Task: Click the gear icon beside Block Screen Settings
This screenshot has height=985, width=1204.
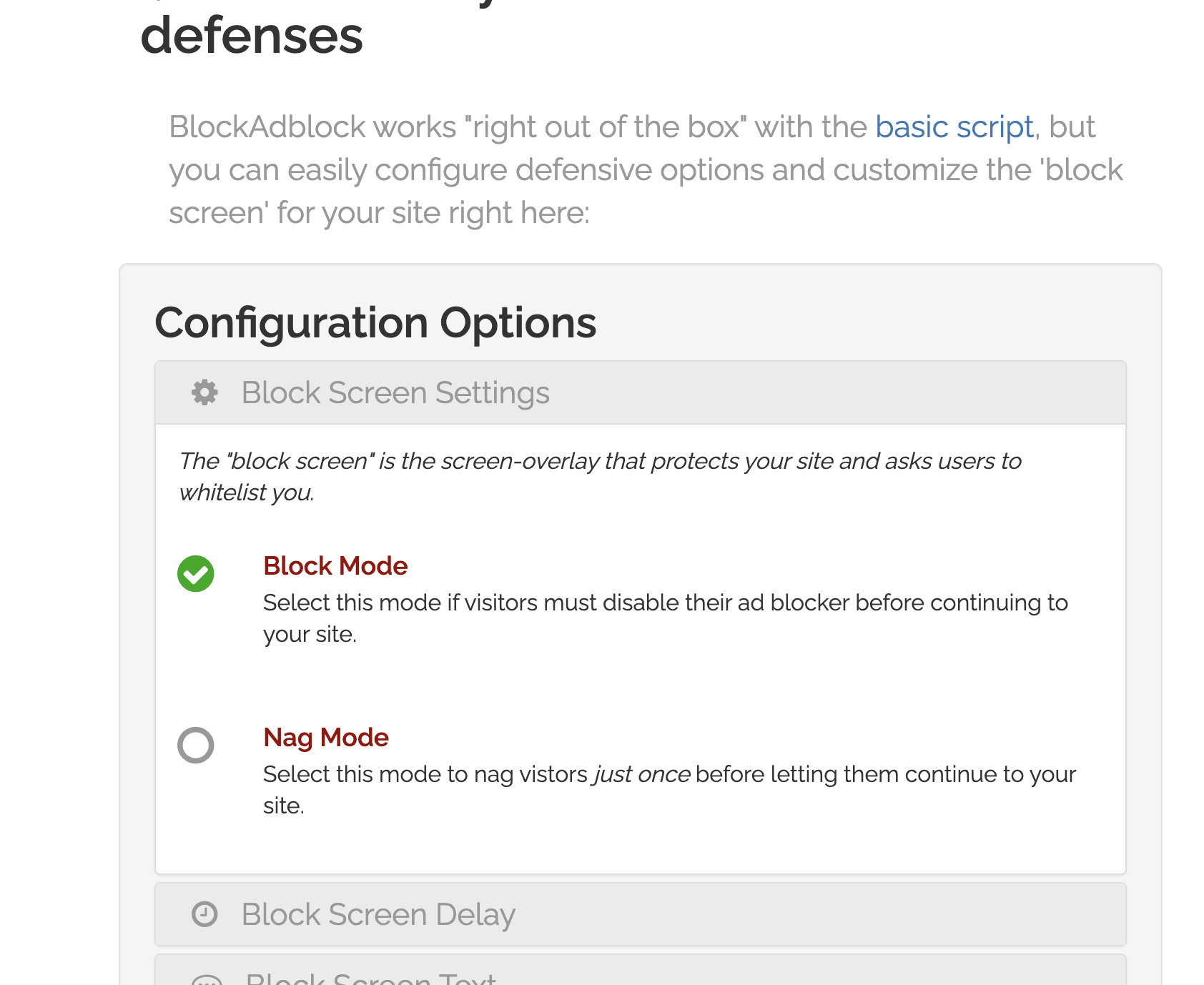Action: (x=204, y=392)
